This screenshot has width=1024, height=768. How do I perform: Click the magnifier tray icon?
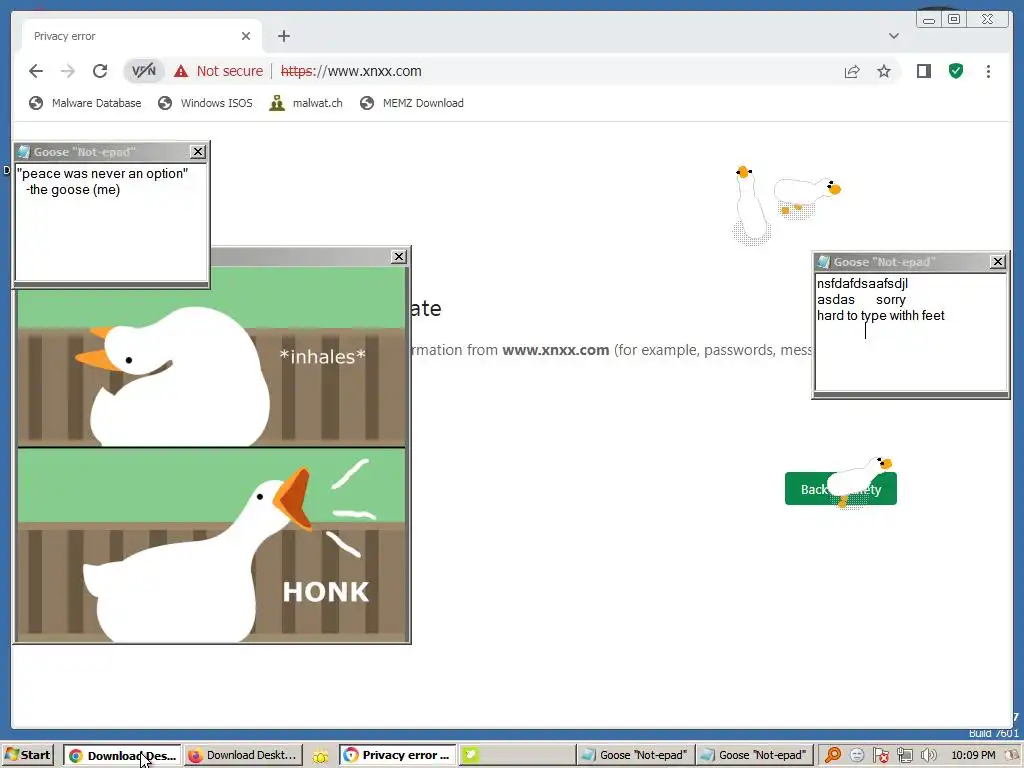(833, 756)
